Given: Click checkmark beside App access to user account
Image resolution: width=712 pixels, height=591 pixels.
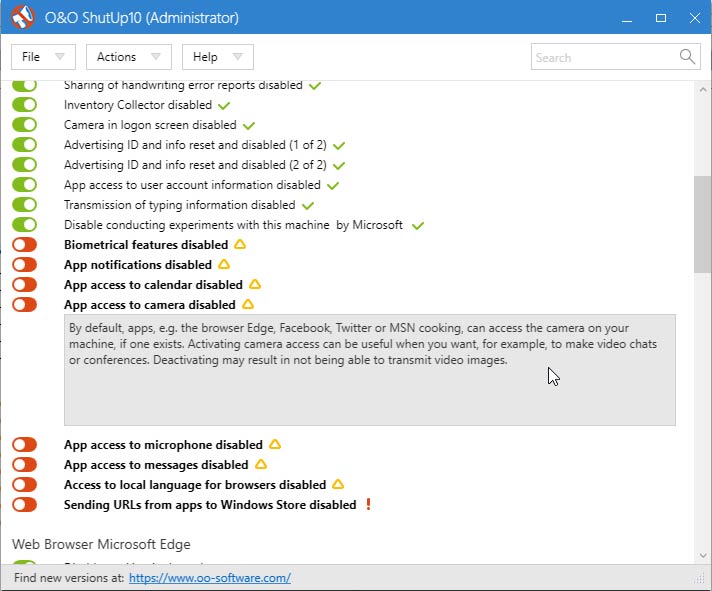Looking at the screenshot, I should [x=333, y=186].
